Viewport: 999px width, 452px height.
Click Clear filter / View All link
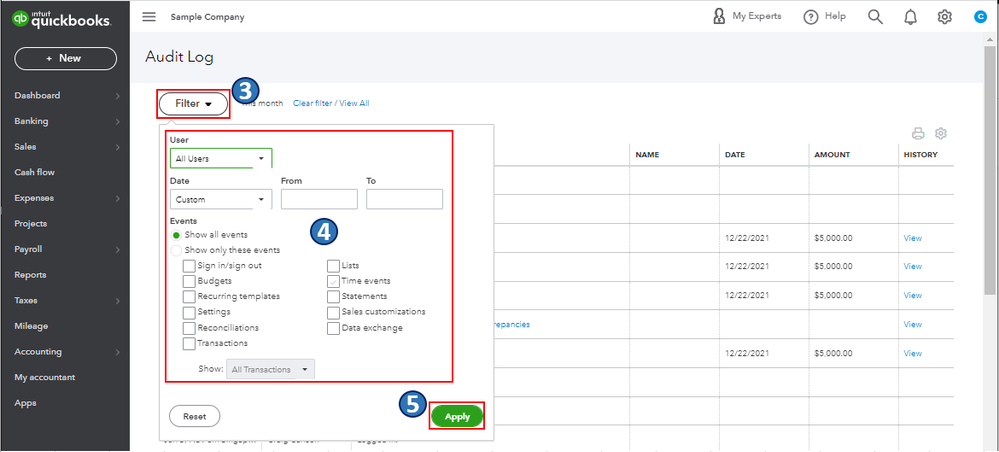pyautogui.click(x=331, y=103)
